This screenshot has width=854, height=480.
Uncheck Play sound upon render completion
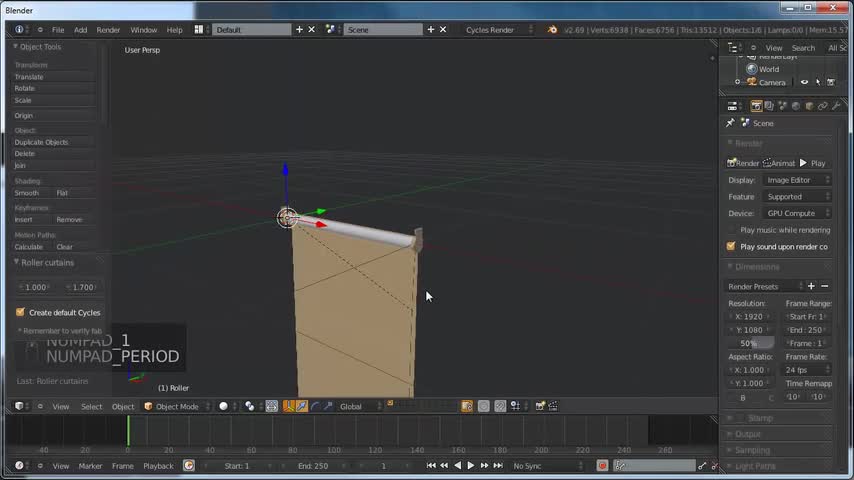tap(731, 247)
